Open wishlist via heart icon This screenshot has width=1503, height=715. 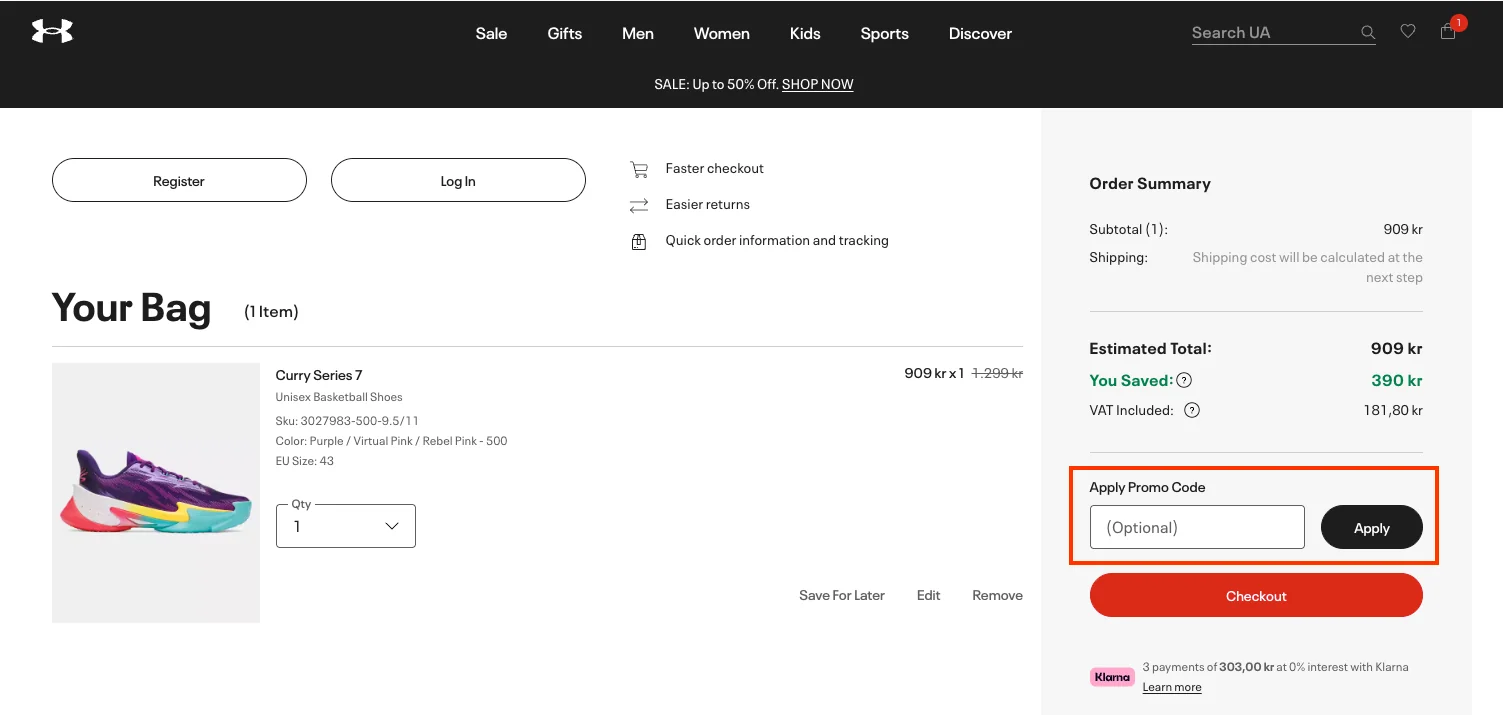click(x=1408, y=32)
